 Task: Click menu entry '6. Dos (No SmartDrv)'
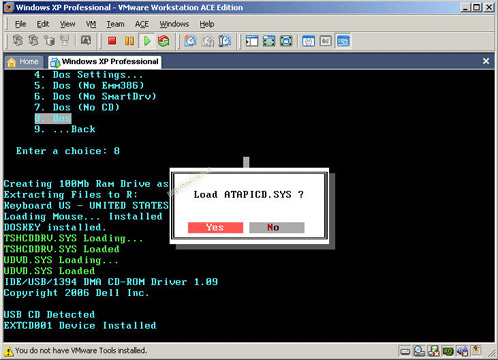[95, 97]
